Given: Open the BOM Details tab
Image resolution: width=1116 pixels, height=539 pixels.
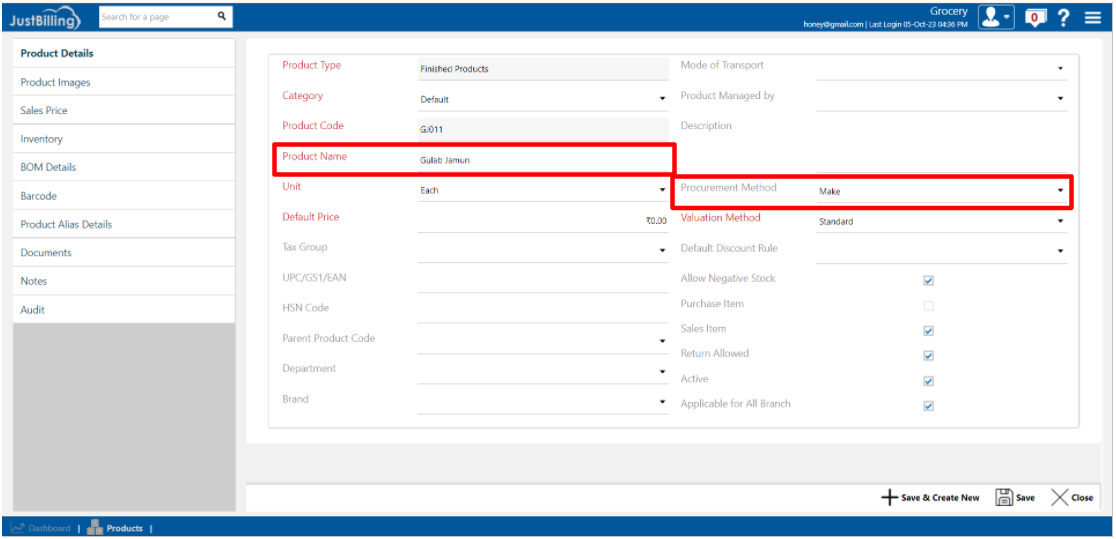Looking at the screenshot, I should point(48,168).
